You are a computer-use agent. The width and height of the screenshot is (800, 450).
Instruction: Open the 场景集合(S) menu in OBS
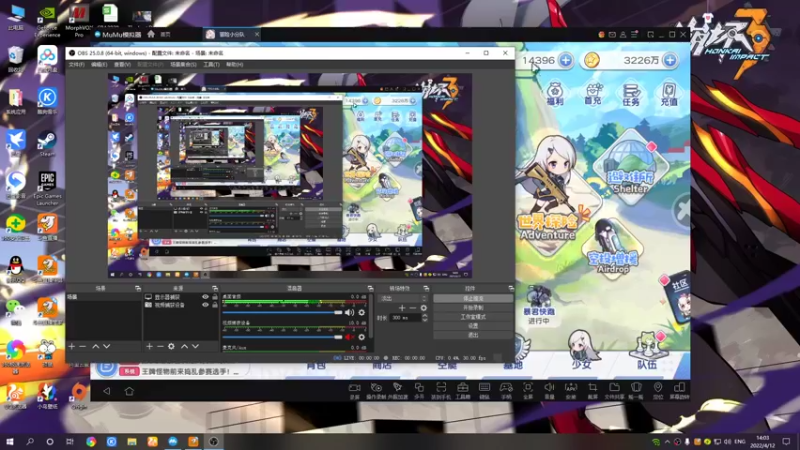pos(183,65)
